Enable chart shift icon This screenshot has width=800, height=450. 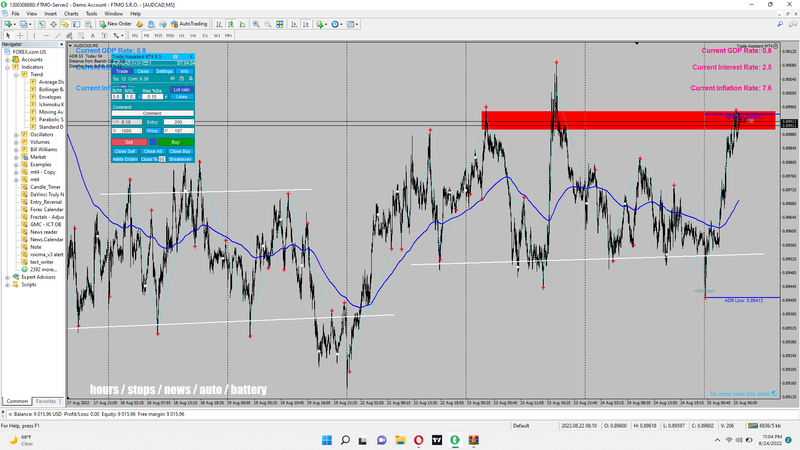click(306, 24)
